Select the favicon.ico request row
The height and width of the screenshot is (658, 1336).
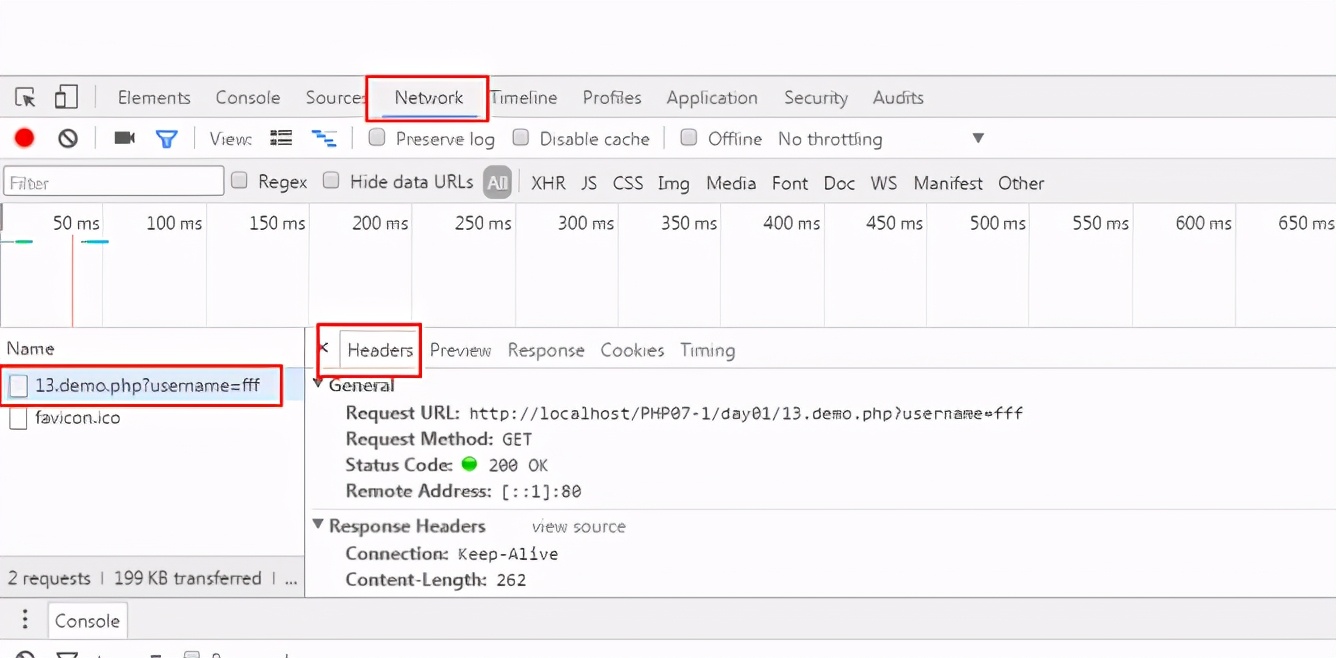tap(152, 418)
